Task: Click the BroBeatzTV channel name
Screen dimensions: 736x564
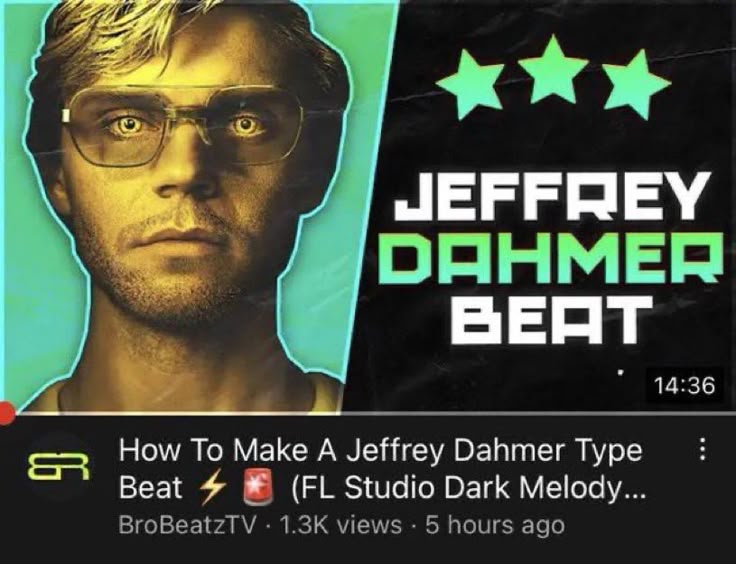Action: pyautogui.click(x=188, y=525)
